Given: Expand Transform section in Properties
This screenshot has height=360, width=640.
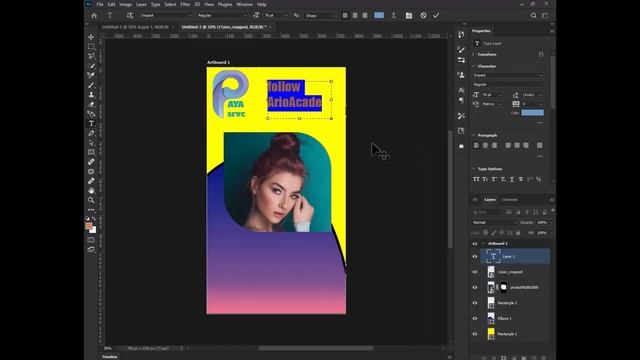Looking at the screenshot, I should [x=473, y=54].
